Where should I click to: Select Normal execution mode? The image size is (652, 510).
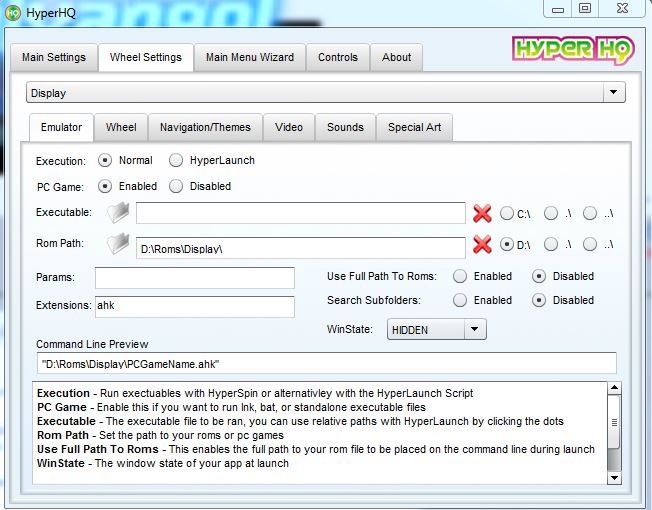coord(105,160)
